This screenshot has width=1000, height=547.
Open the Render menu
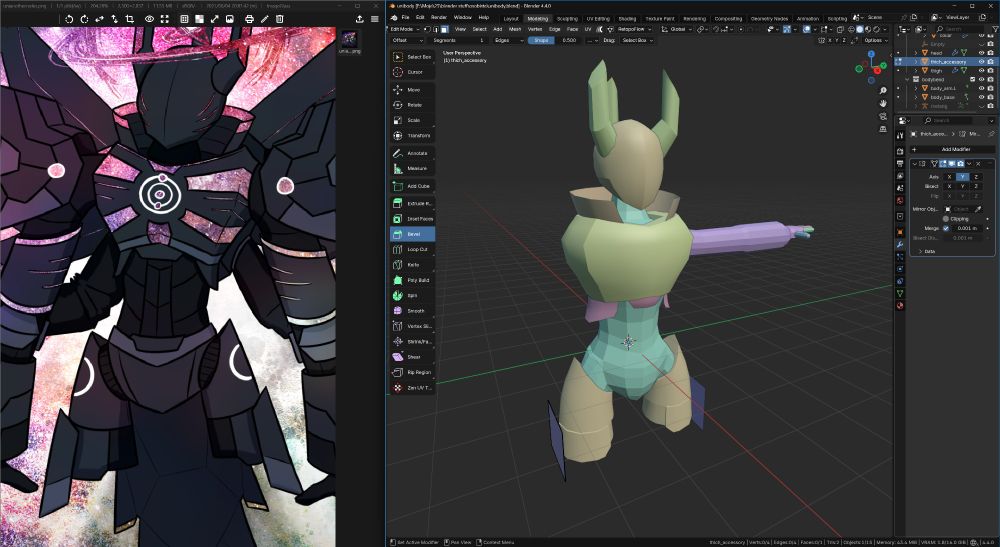439,17
